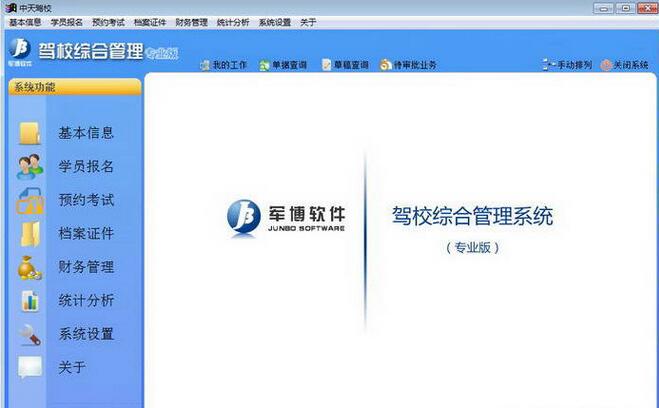Click the 我的工作 toolbar icon
The height and width of the screenshot is (408, 659).
(x=205, y=65)
